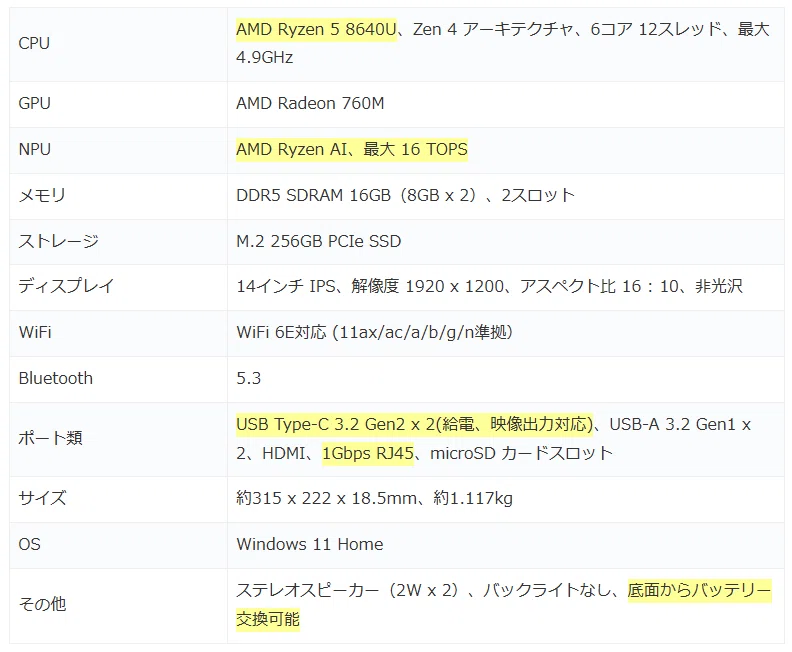
Task: Click Windows 11 Home value
Action: [310, 544]
